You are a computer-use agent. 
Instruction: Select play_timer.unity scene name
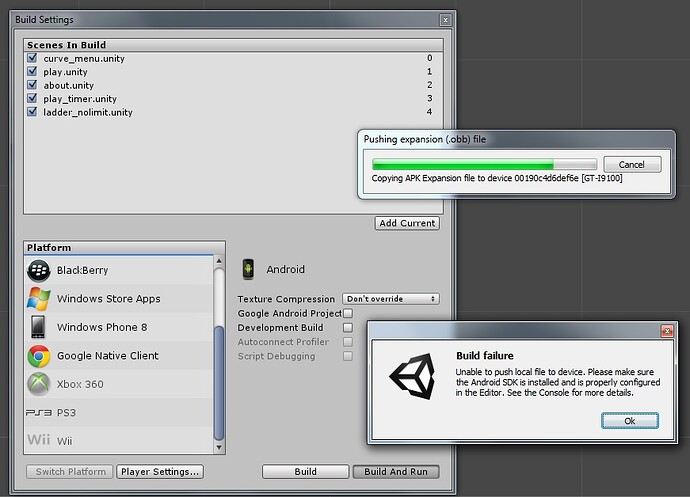80,99
